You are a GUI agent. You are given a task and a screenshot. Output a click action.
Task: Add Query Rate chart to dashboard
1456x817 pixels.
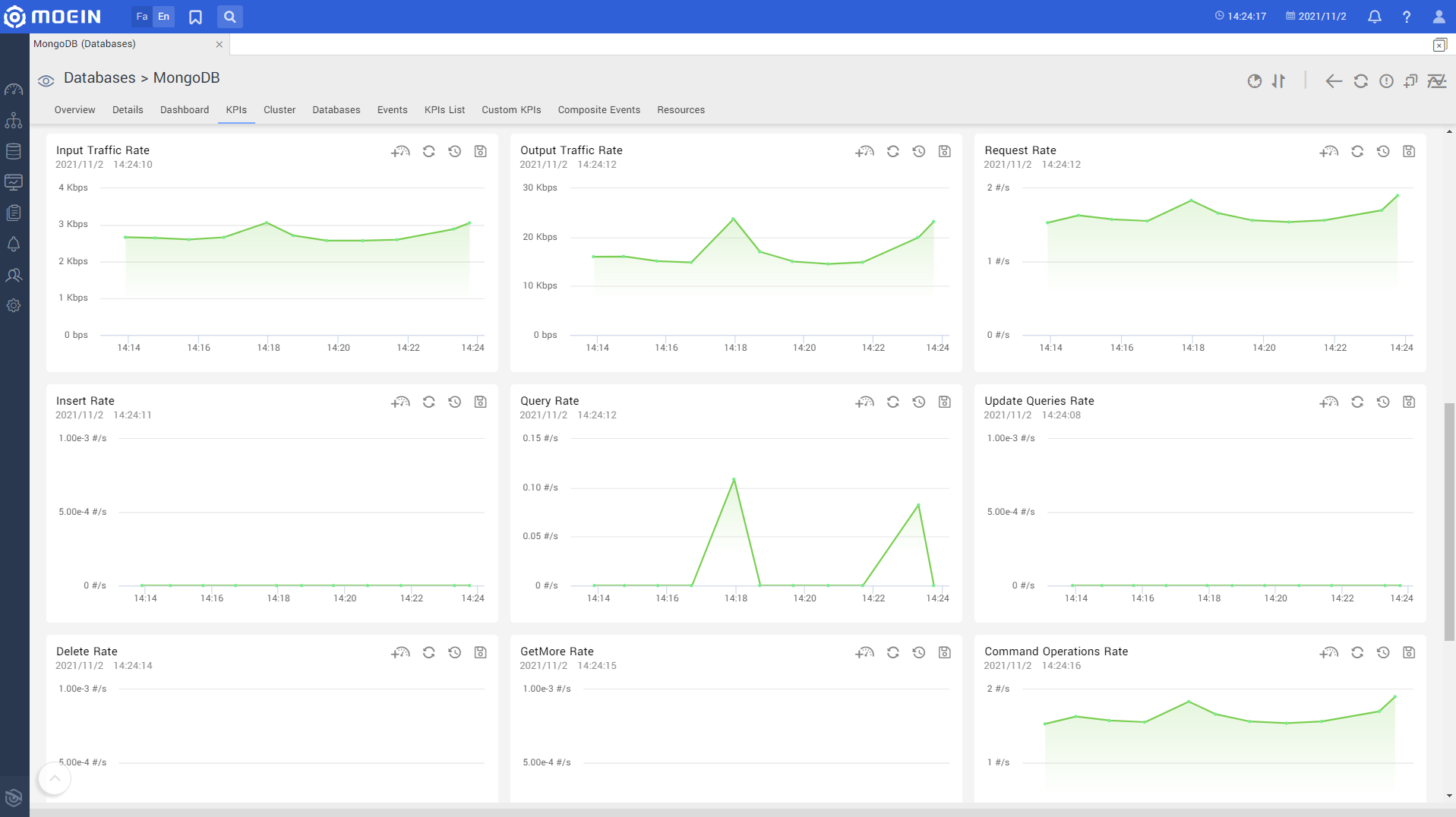864,402
